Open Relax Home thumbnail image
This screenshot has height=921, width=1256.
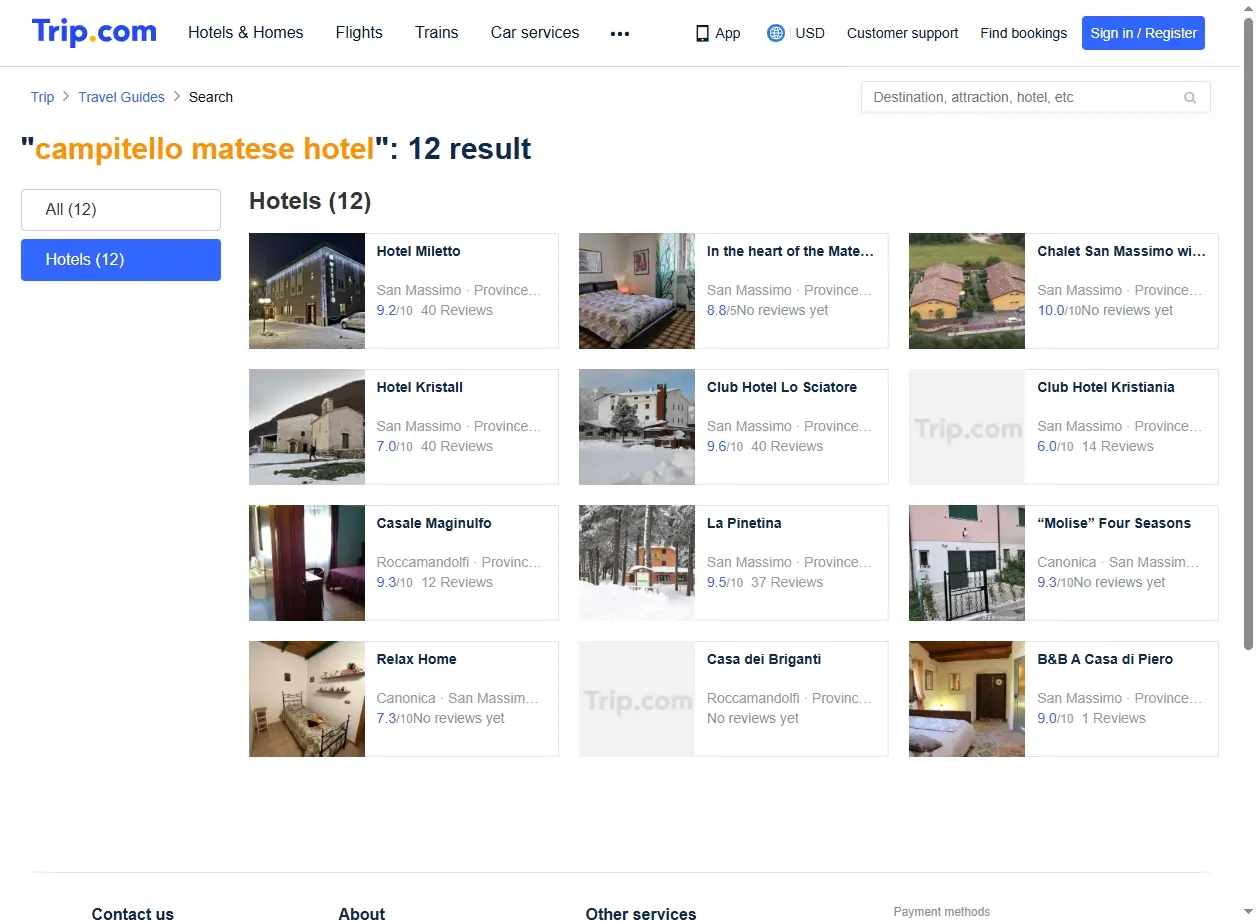(307, 699)
